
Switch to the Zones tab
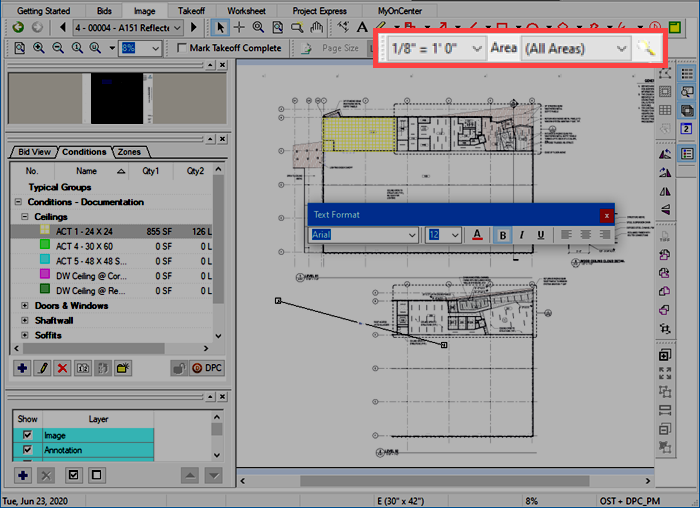pos(129,152)
